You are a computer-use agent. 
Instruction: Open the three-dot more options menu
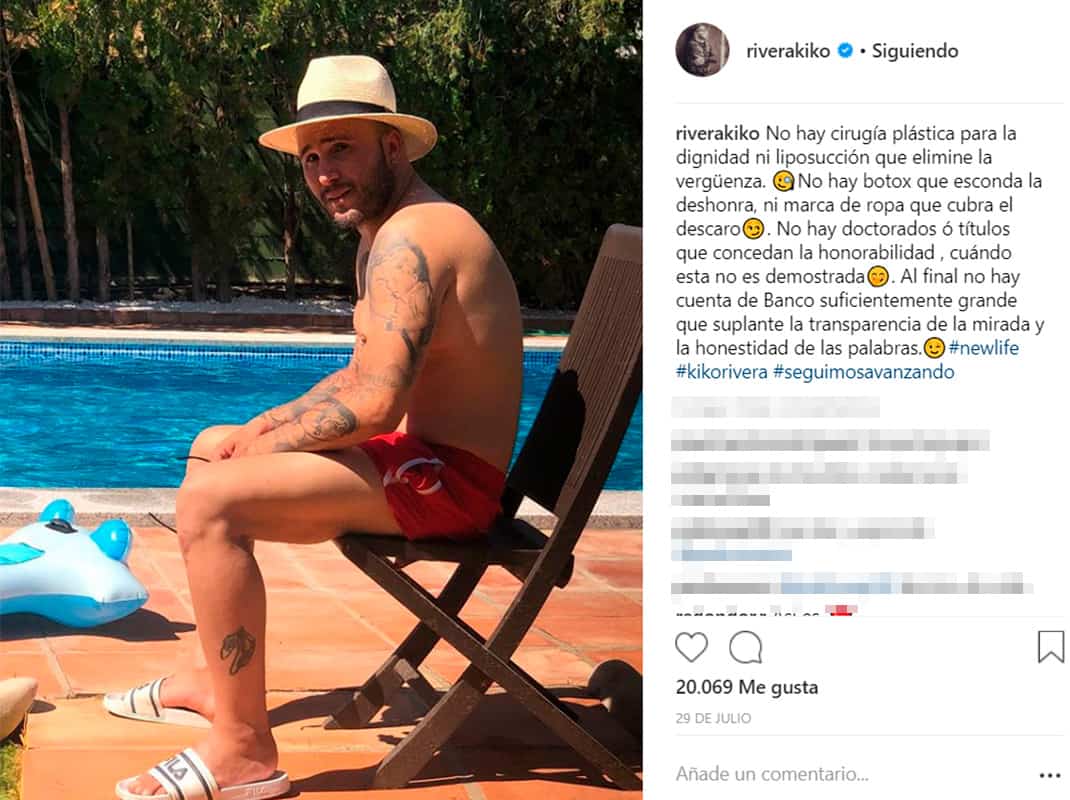click(1050, 775)
